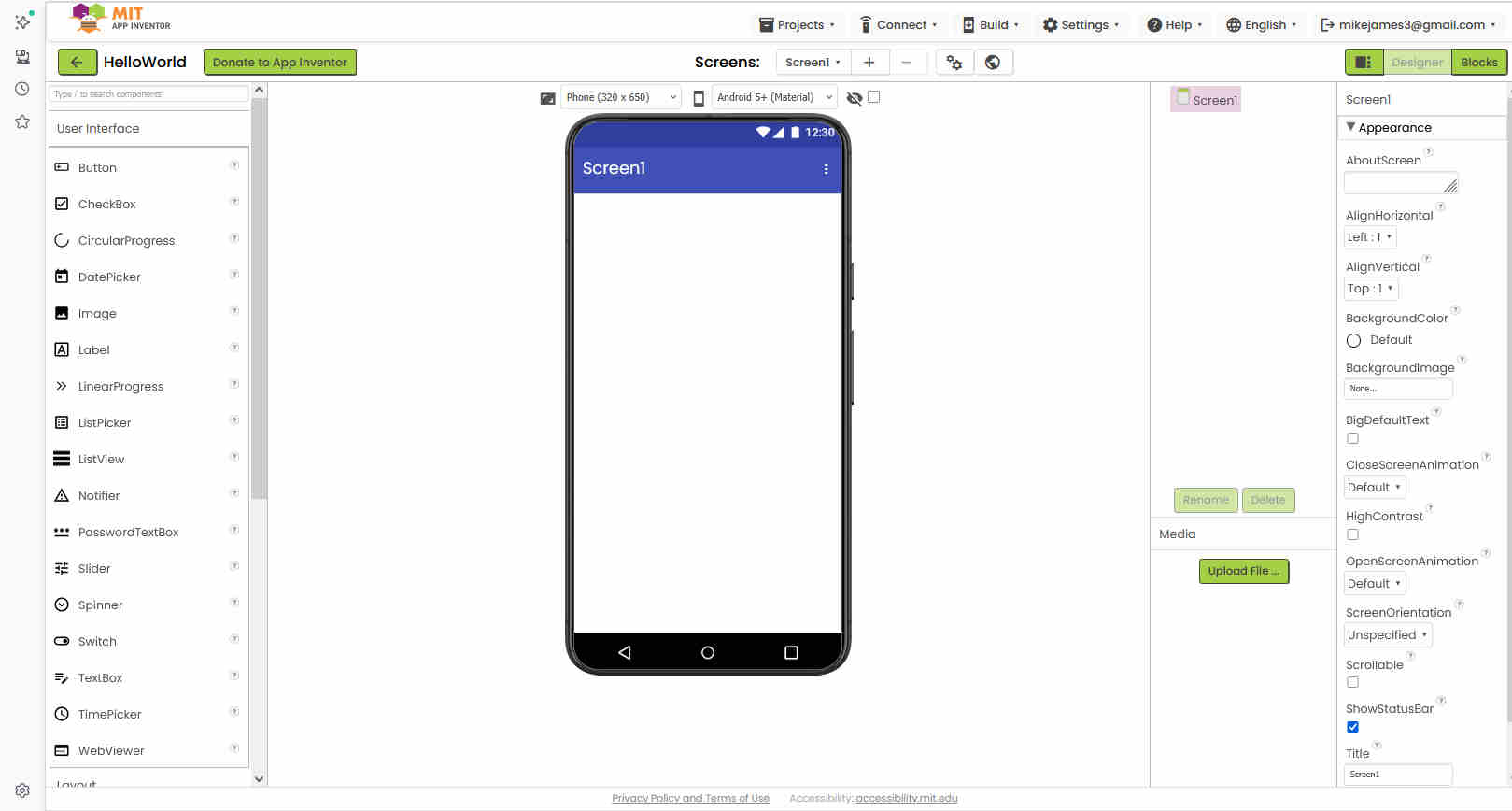Toggle the hidden components checkbox in viewer
Screen dimensions: 1512x811
[873, 97]
